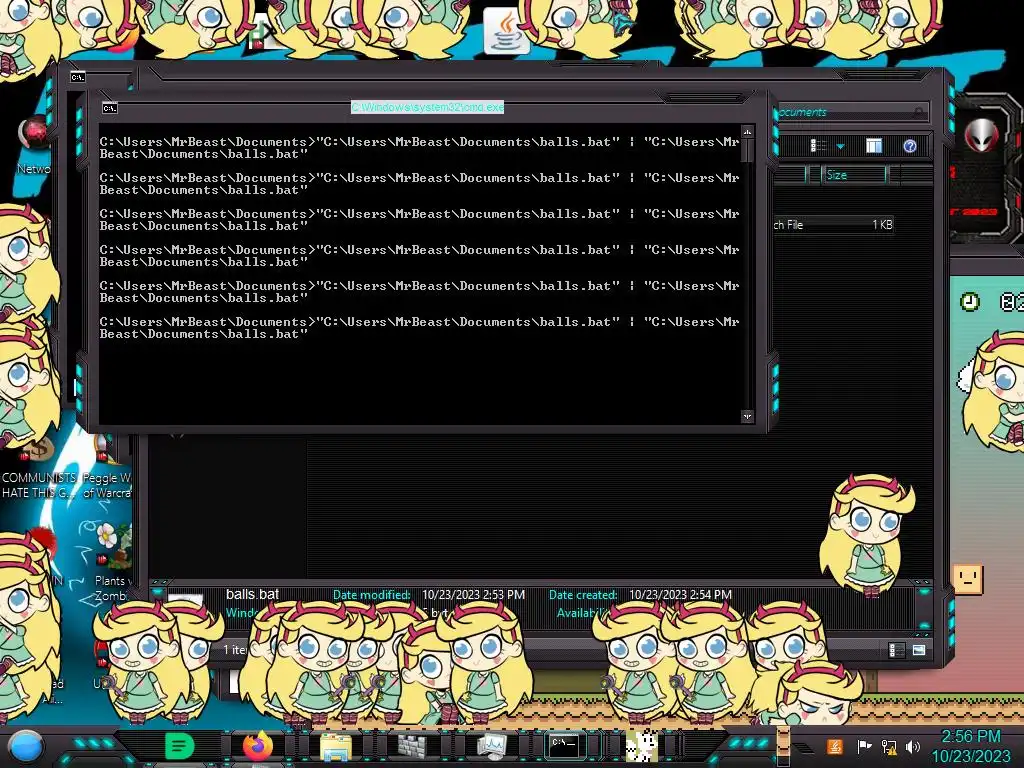Open the performance monitor taskbar icon
Screen dimensions: 1024x768
click(491, 746)
